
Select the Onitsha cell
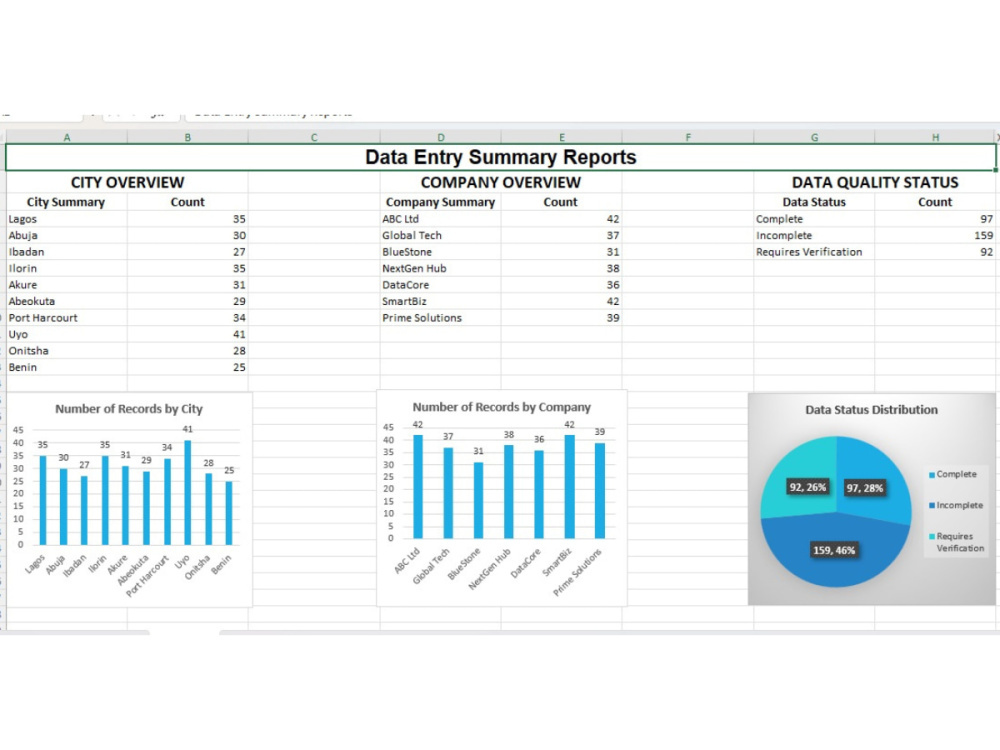[x=66, y=351]
